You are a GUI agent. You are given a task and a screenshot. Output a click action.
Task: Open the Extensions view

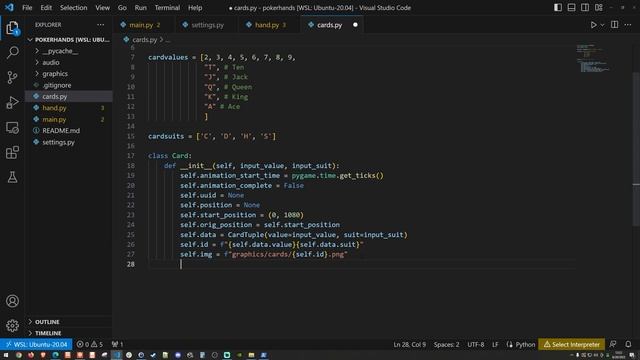(x=12, y=153)
